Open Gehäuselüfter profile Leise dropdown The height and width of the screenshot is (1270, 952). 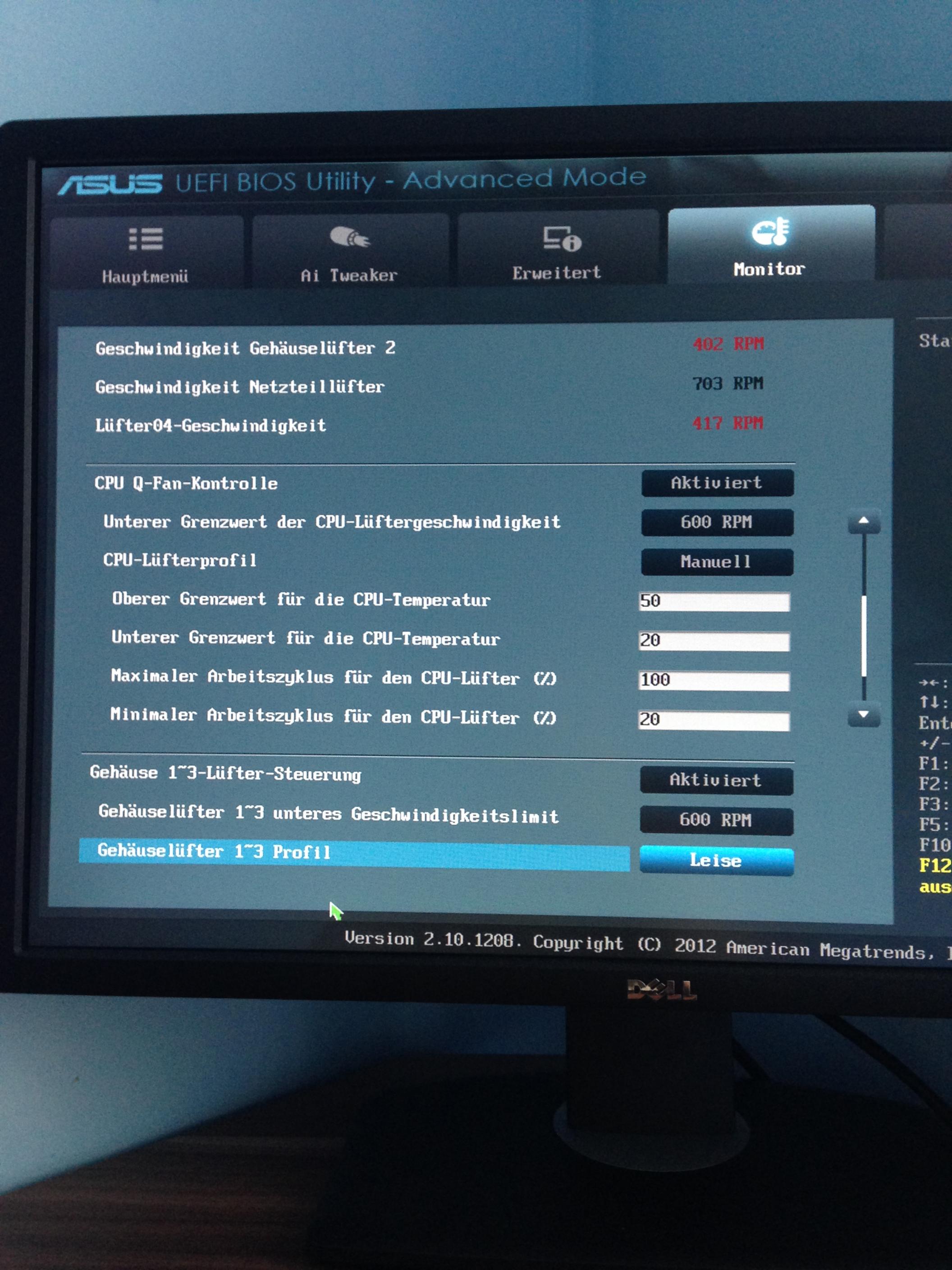click(x=716, y=860)
